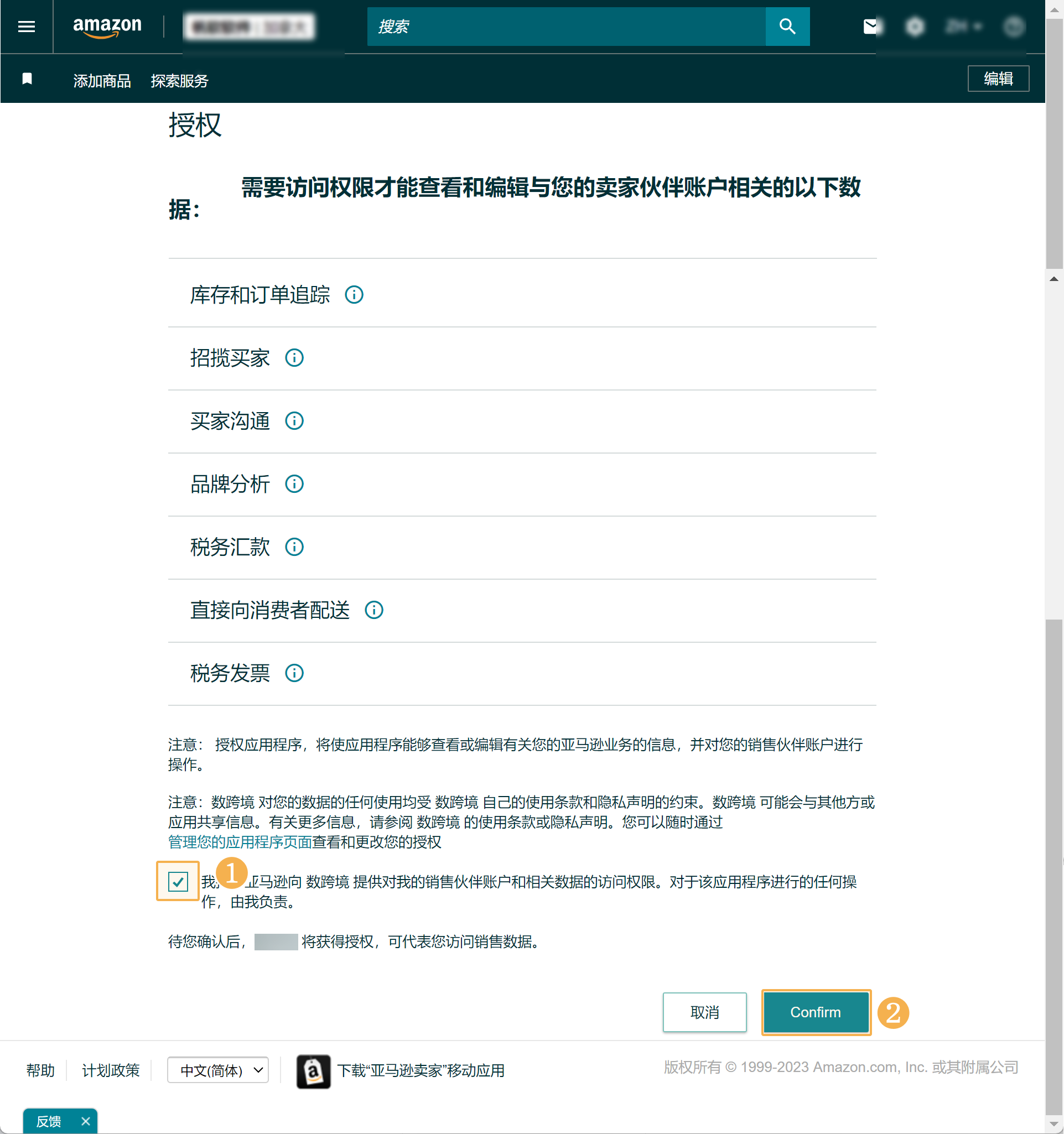The image size is (1064, 1134).
Task: Click the 取消 cancel button
Action: pos(704,1012)
